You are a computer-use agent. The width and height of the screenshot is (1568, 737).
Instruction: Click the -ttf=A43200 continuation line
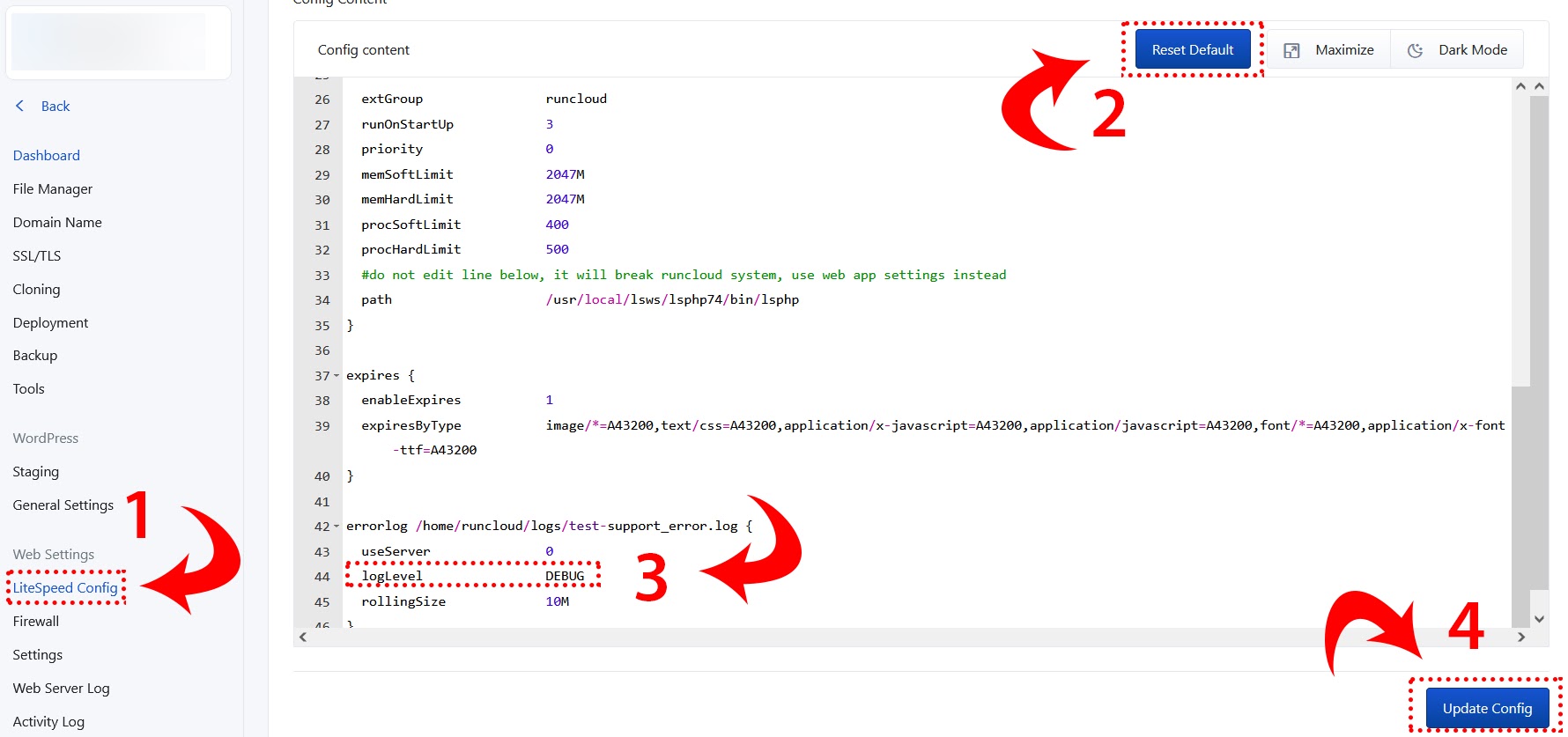pyautogui.click(x=434, y=450)
